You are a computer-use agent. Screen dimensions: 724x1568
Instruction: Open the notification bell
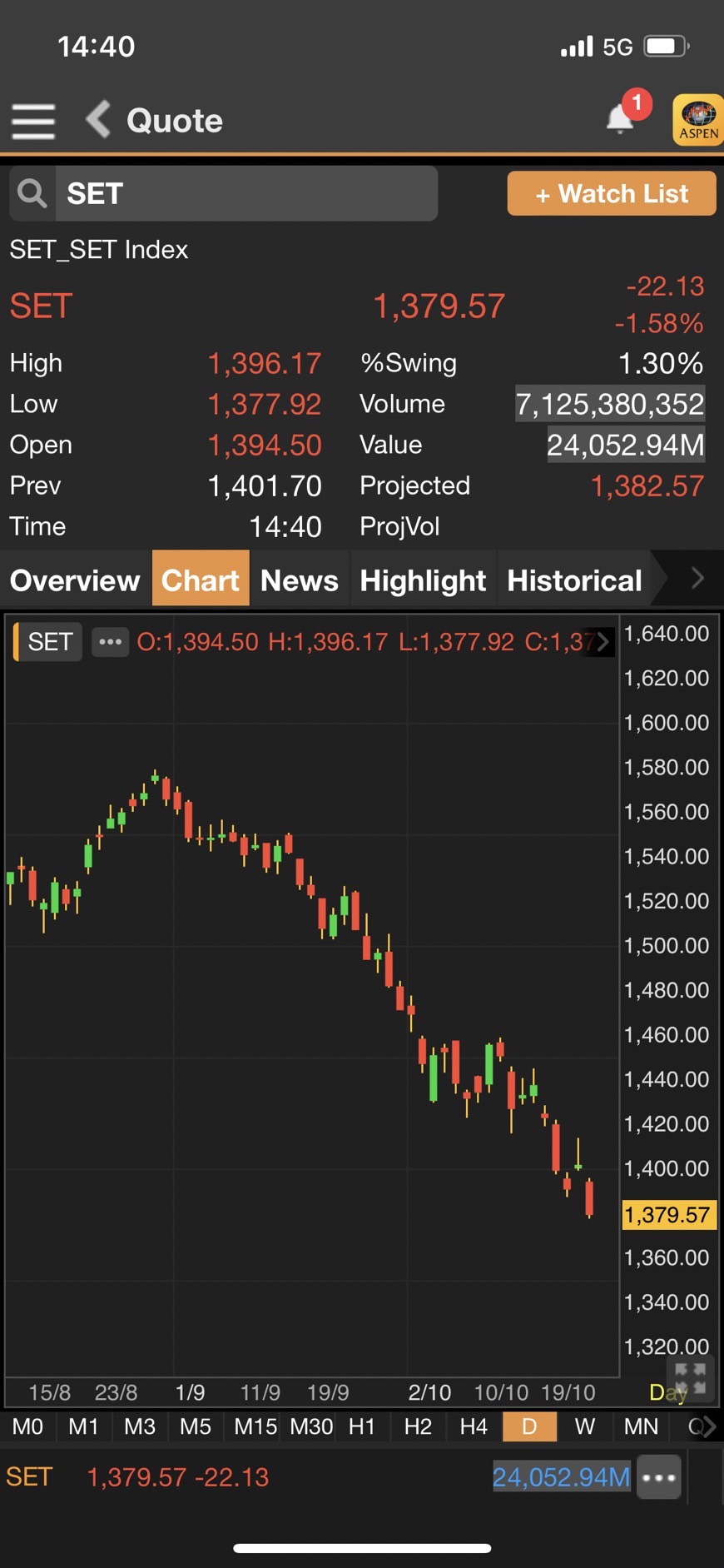[x=621, y=118]
